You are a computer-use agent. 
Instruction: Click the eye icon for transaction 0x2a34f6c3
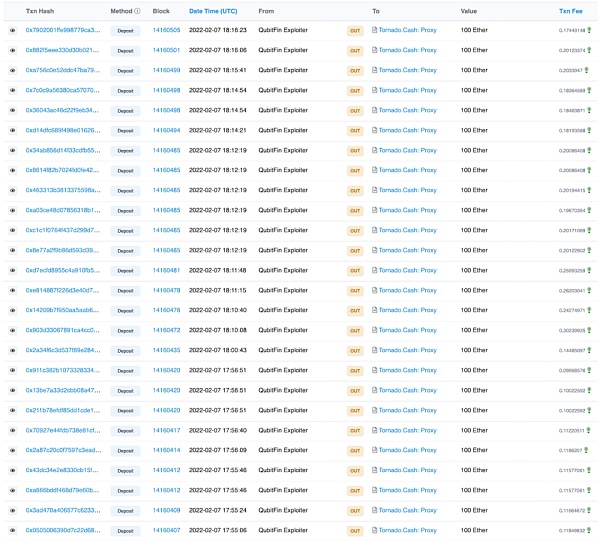[x=13, y=350]
